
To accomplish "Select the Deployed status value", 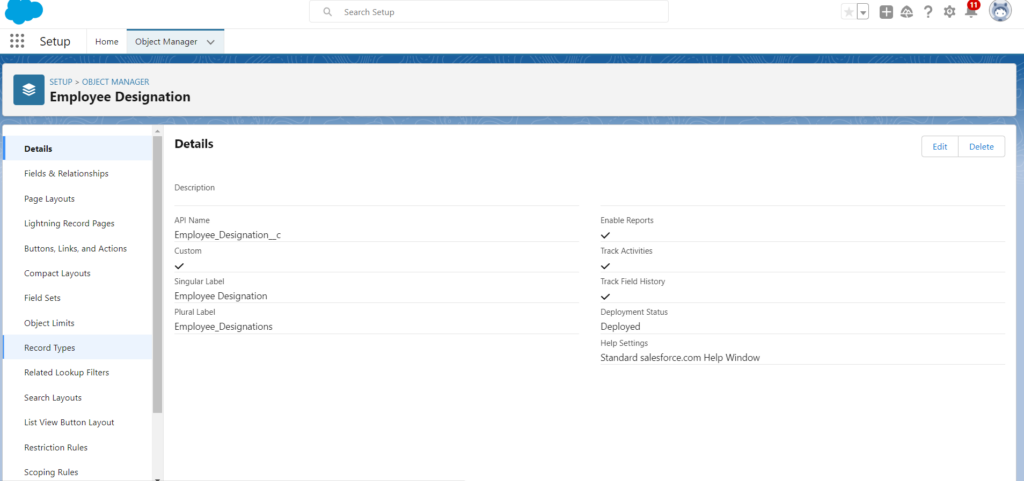I will [x=620, y=326].
